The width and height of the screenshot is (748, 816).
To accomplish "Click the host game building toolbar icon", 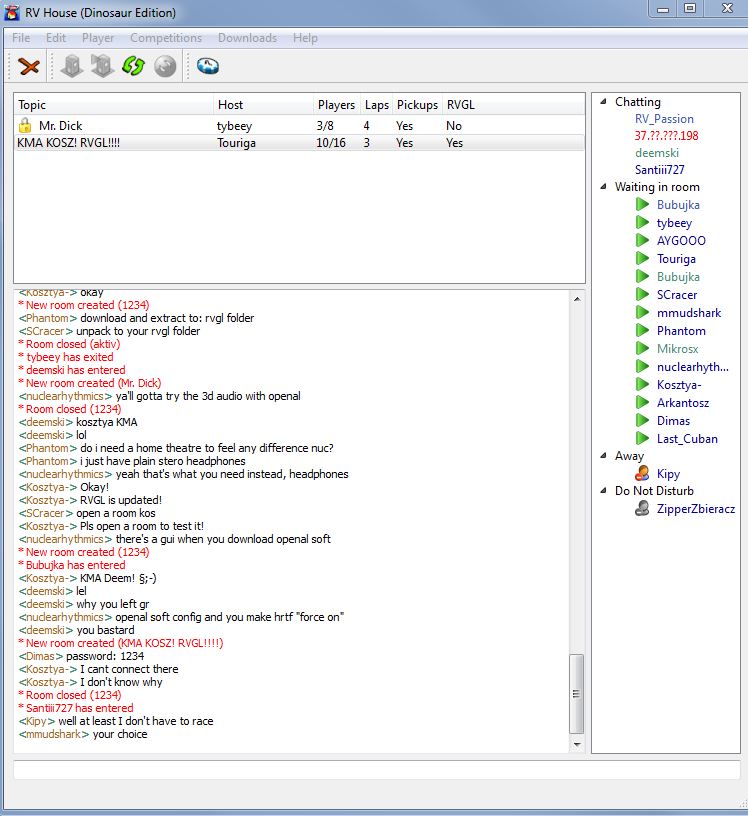I will [x=72, y=67].
